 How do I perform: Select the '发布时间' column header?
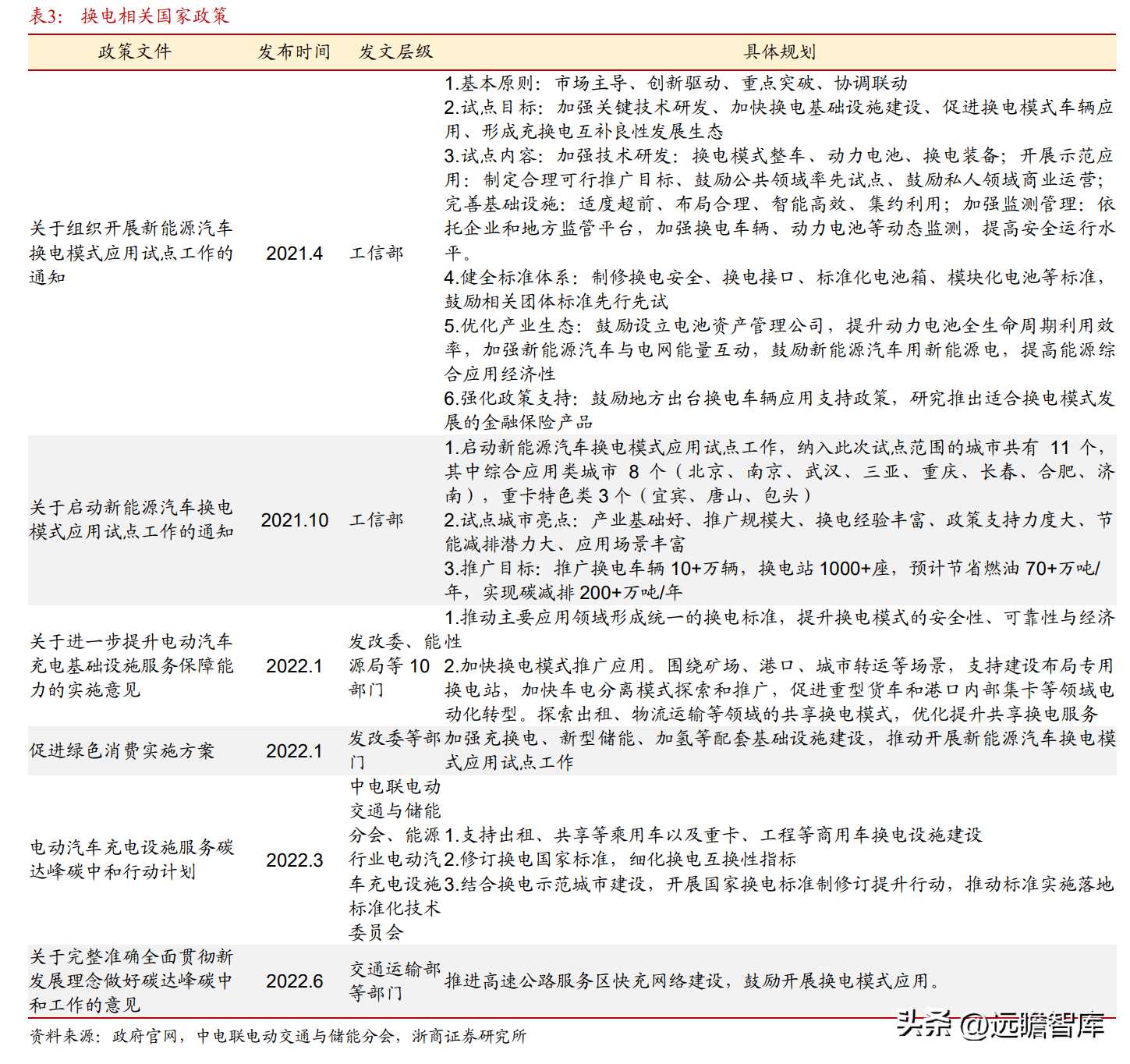tap(294, 51)
